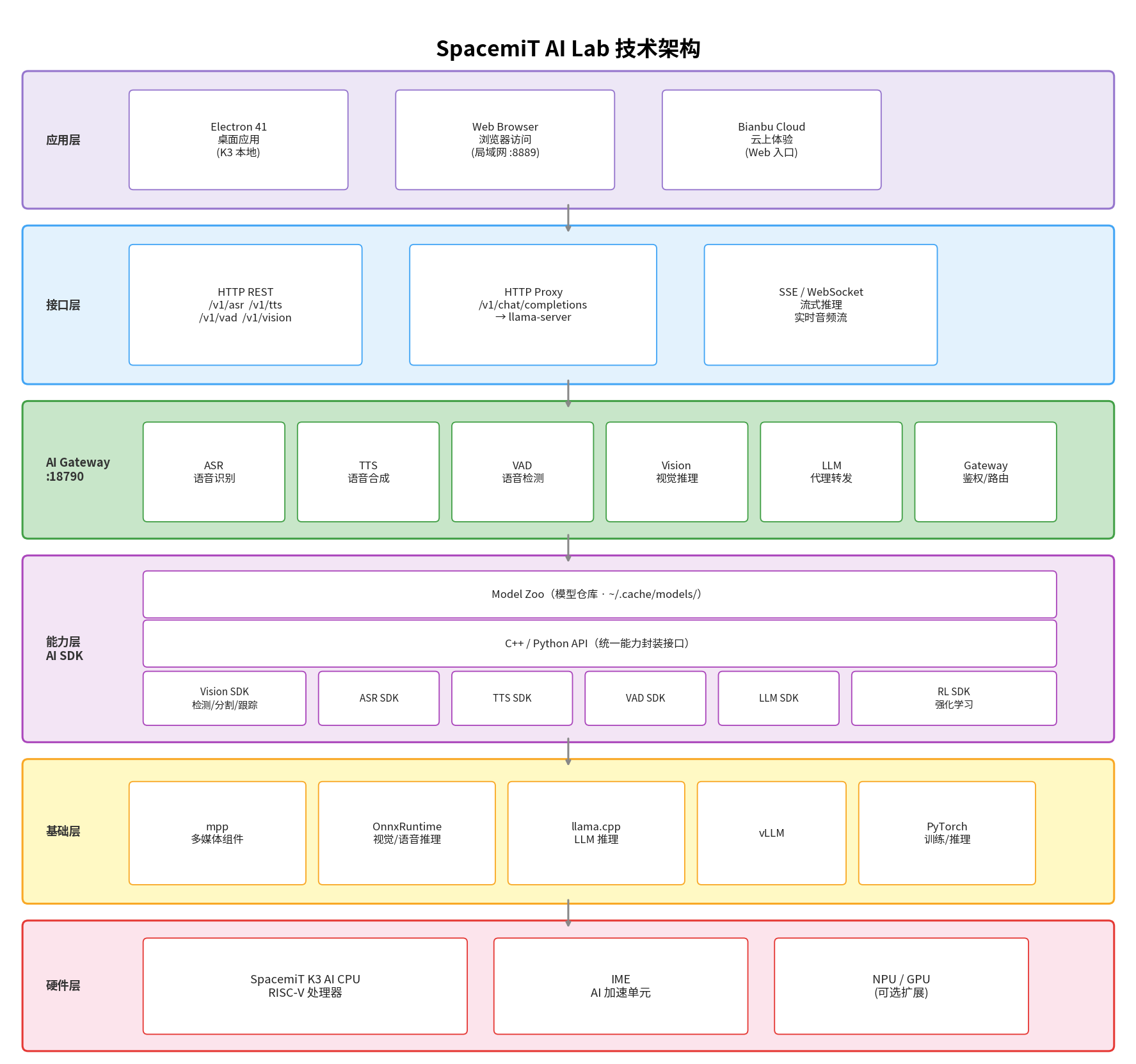Click the HTTP REST endpoints box

[x=246, y=305]
